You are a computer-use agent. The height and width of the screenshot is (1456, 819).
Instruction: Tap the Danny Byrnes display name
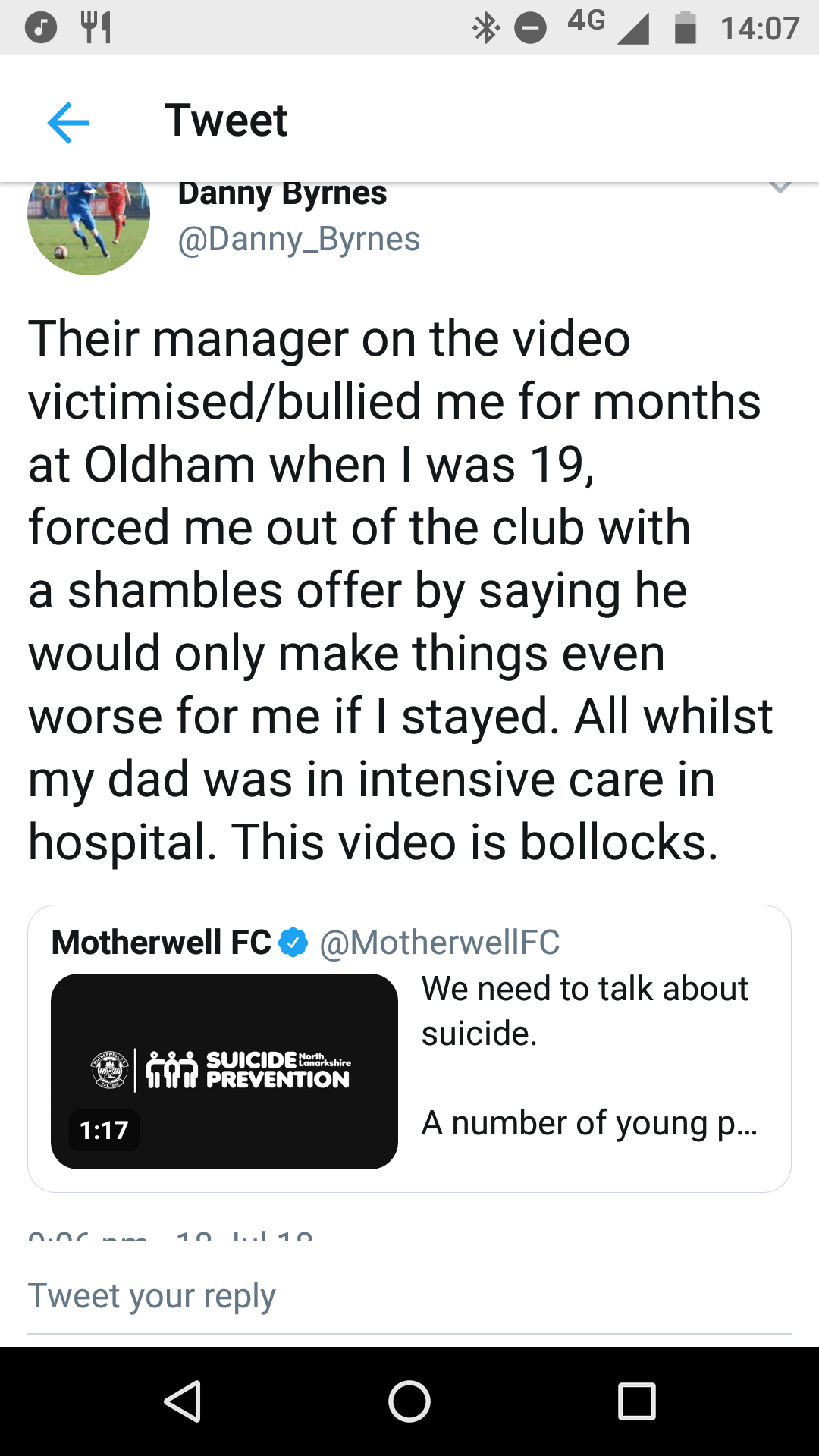(282, 194)
